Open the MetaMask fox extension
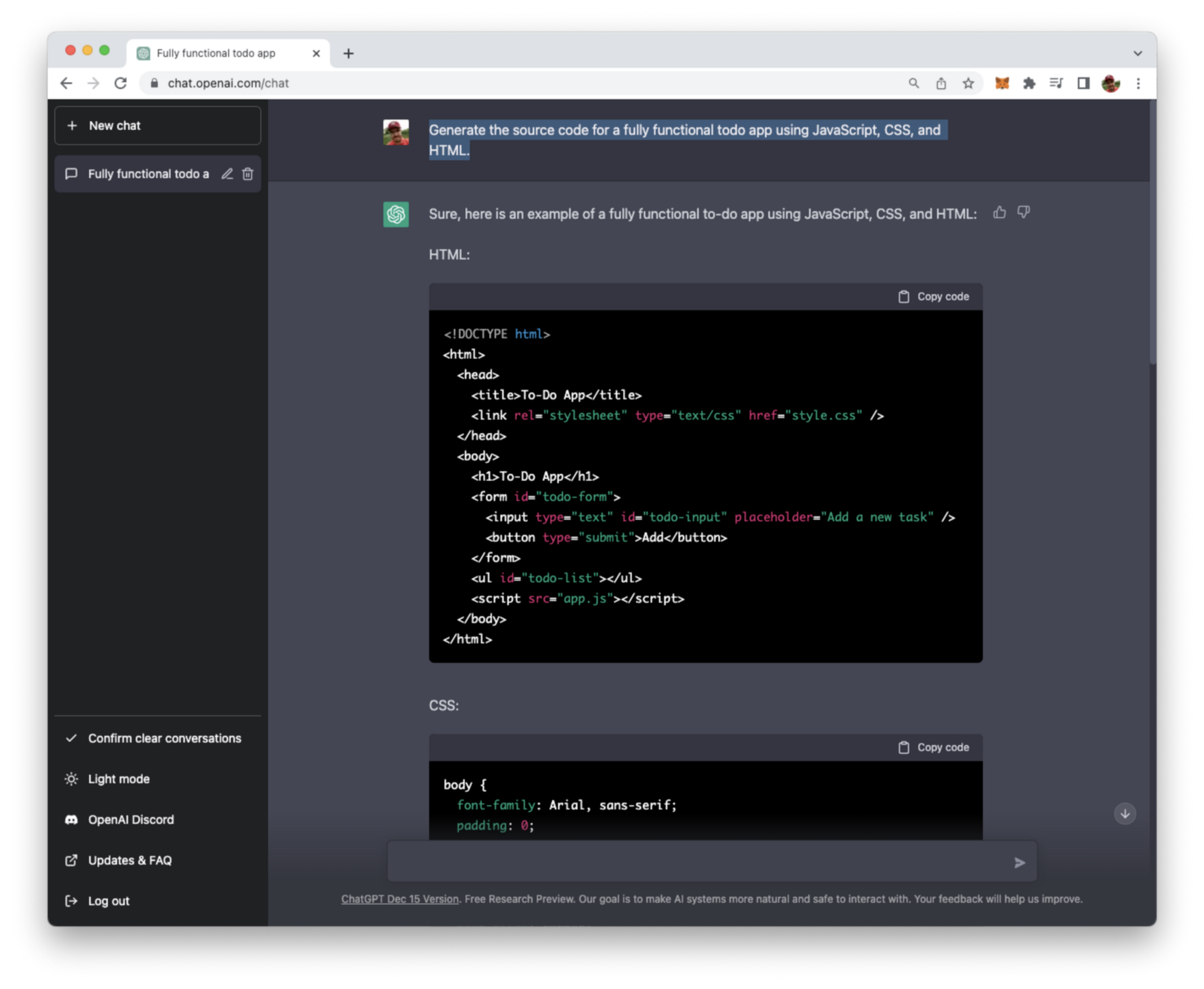Image resolution: width=1204 pixels, height=989 pixels. click(x=1002, y=83)
